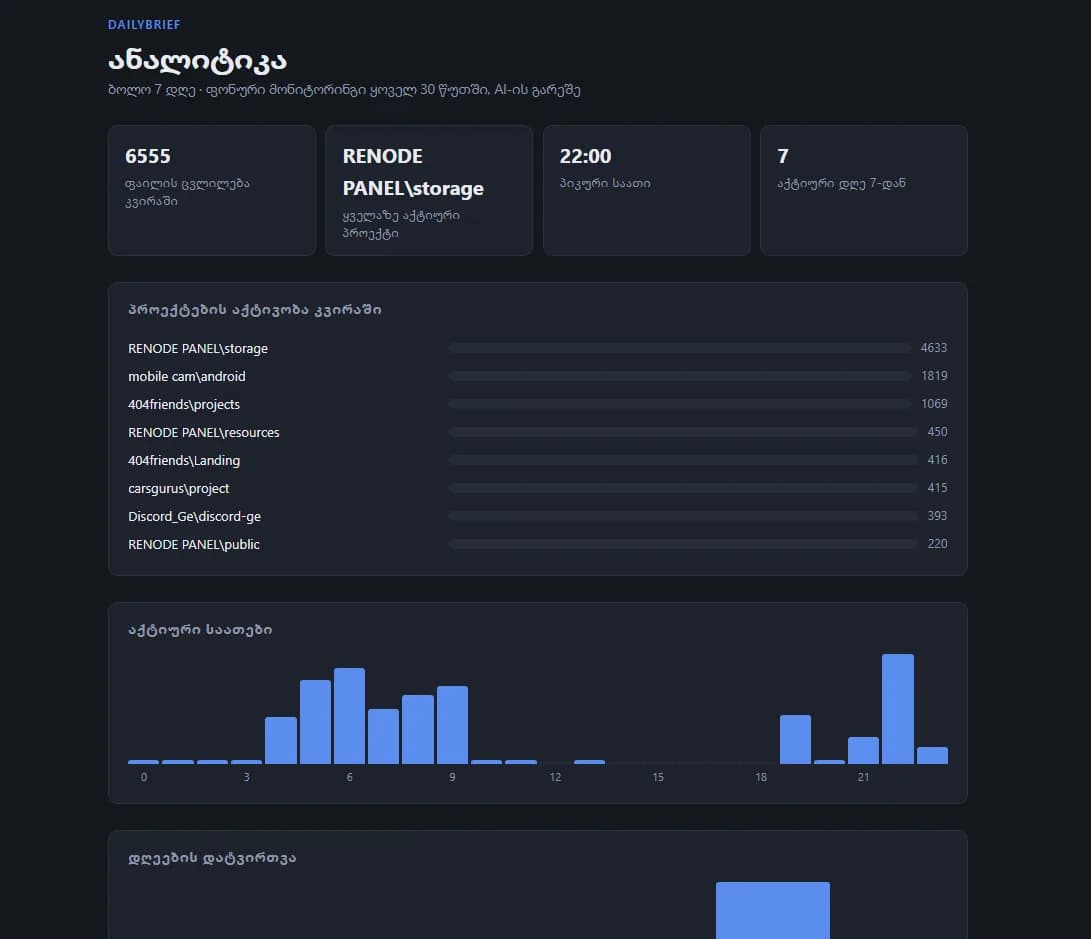Select the RENODE PANEL\storage row in project list

click(x=537, y=348)
